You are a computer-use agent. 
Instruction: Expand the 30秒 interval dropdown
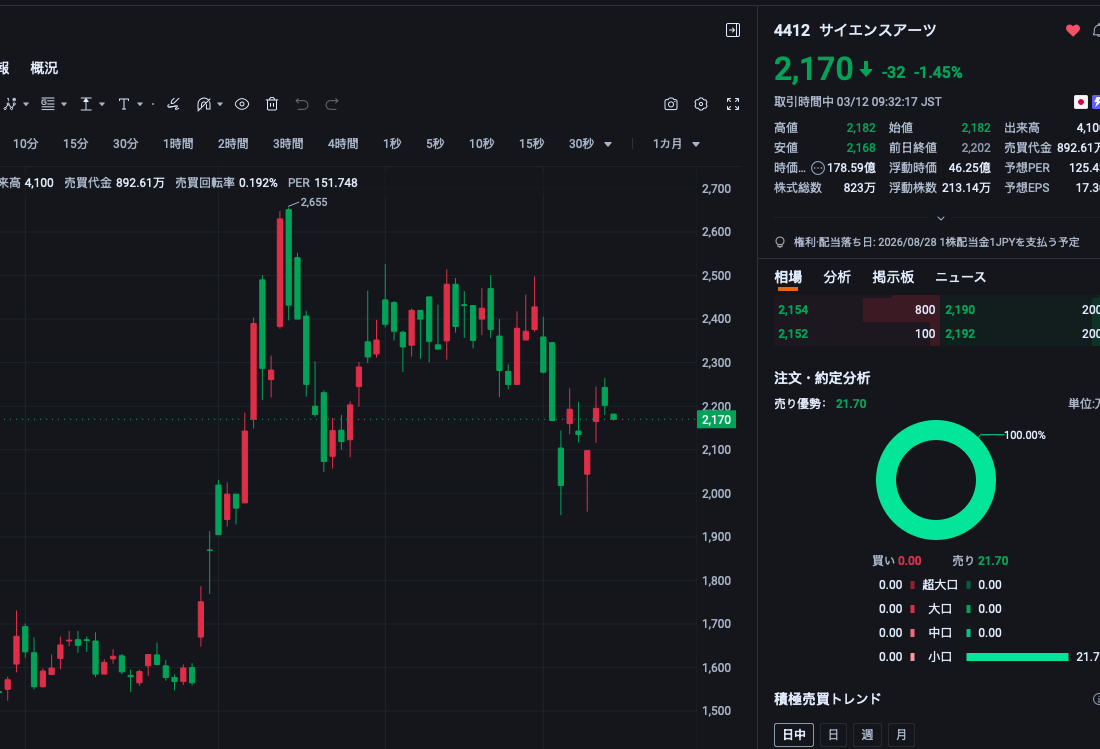(590, 144)
